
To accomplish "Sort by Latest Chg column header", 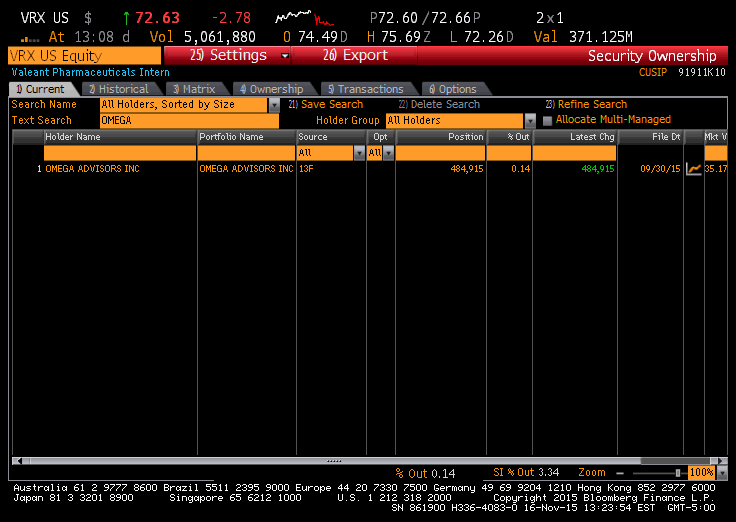I will (x=575, y=137).
